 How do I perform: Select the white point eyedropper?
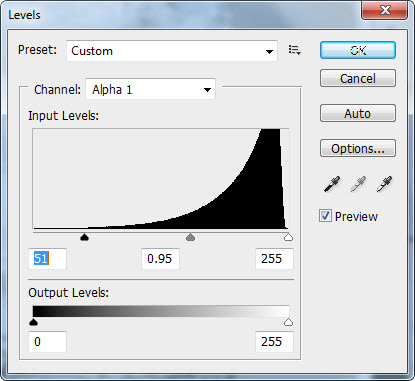click(x=384, y=184)
